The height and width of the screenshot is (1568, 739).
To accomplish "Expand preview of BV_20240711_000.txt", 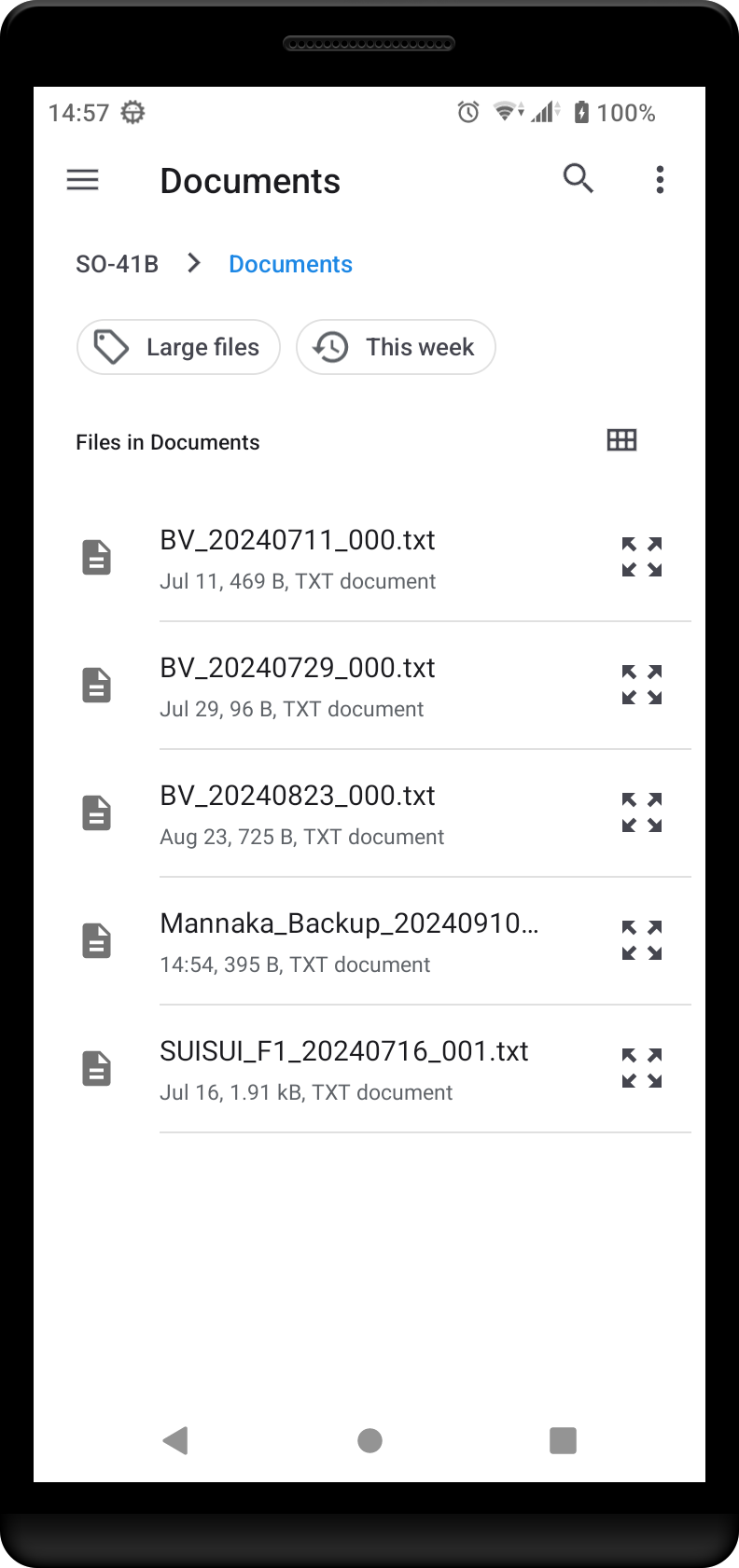I will (x=642, y=557).
